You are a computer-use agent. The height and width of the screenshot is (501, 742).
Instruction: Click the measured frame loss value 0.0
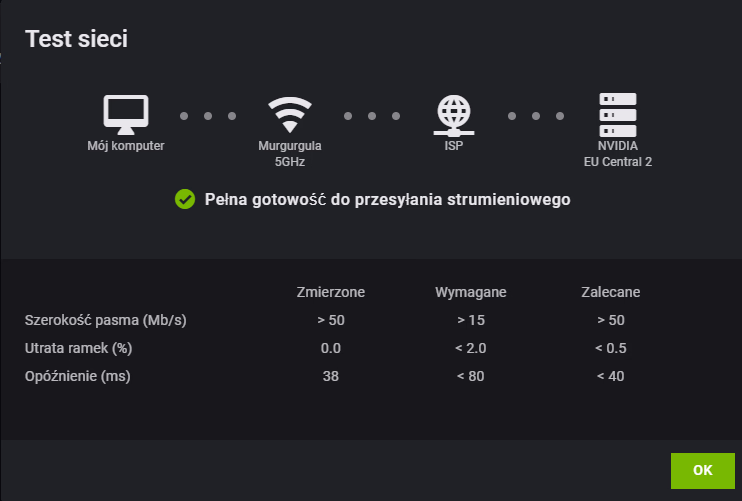331,348
